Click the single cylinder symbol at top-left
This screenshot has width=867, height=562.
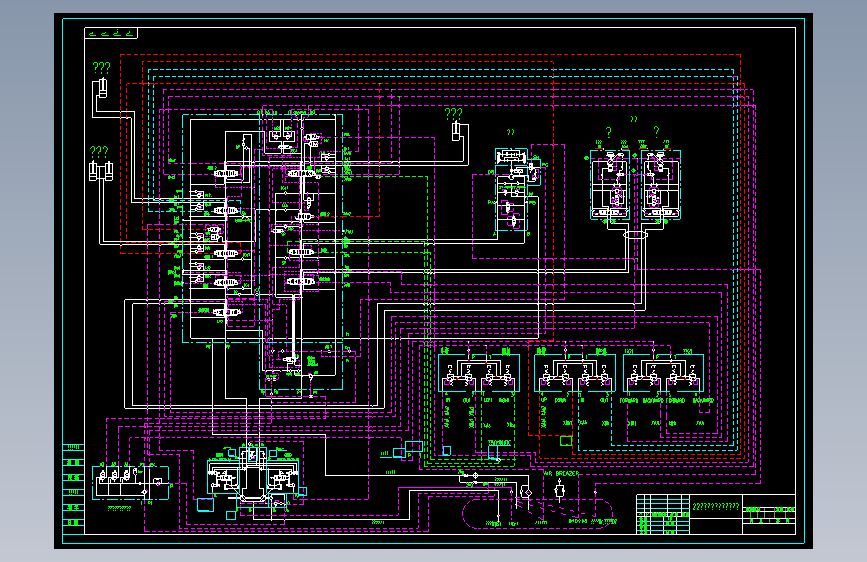point(102,89)
